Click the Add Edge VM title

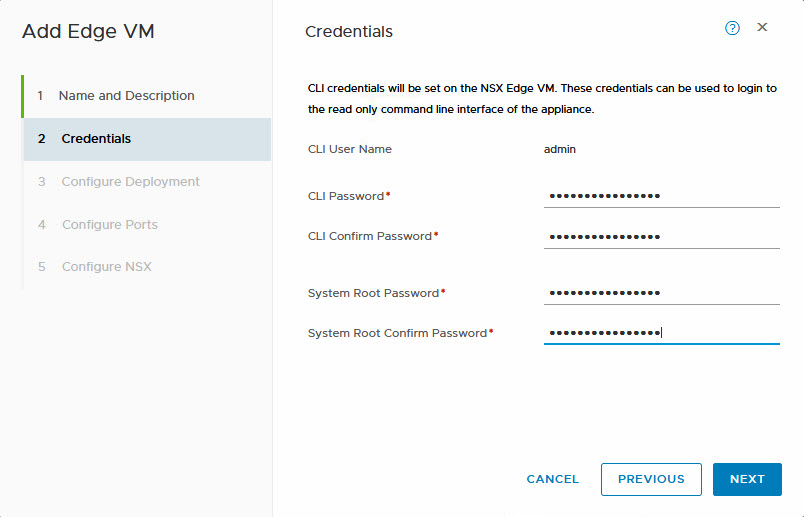(x=88, y=31)
